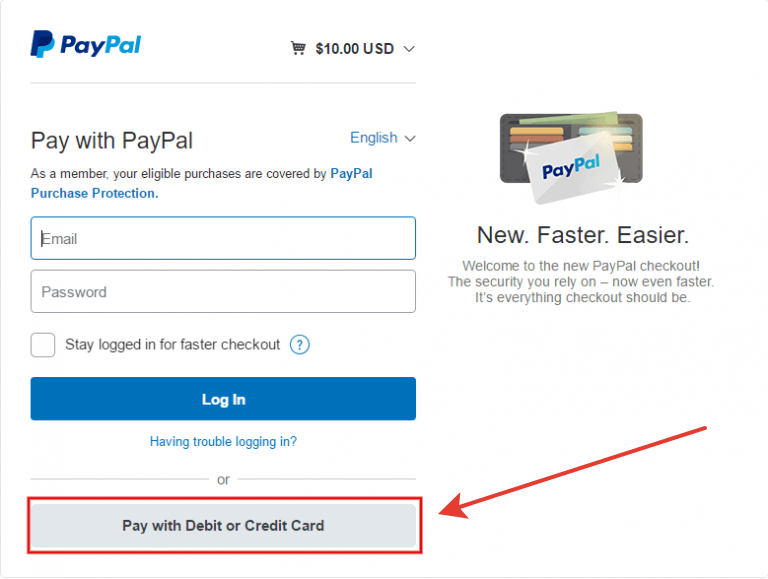Click the 'New. Faster. Easier.' heading
Viewport: 768px width, 579px height.
[x=583, y=235]
